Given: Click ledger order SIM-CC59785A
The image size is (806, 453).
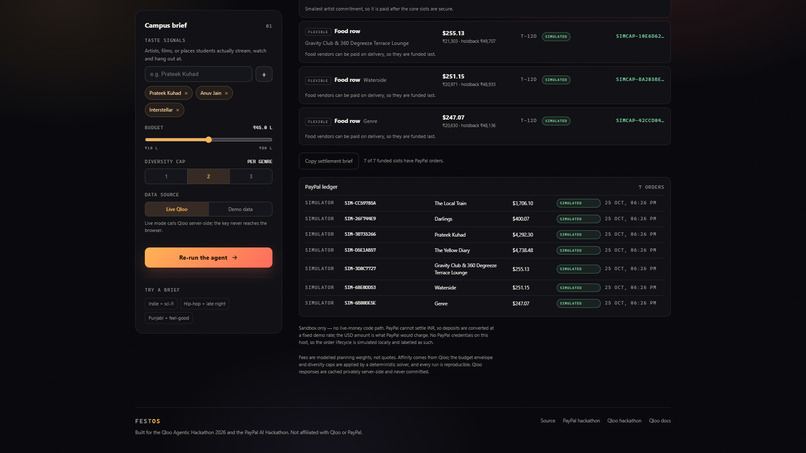Looking at the screenshot, I should pyautogui.click(x=360, y=203).
